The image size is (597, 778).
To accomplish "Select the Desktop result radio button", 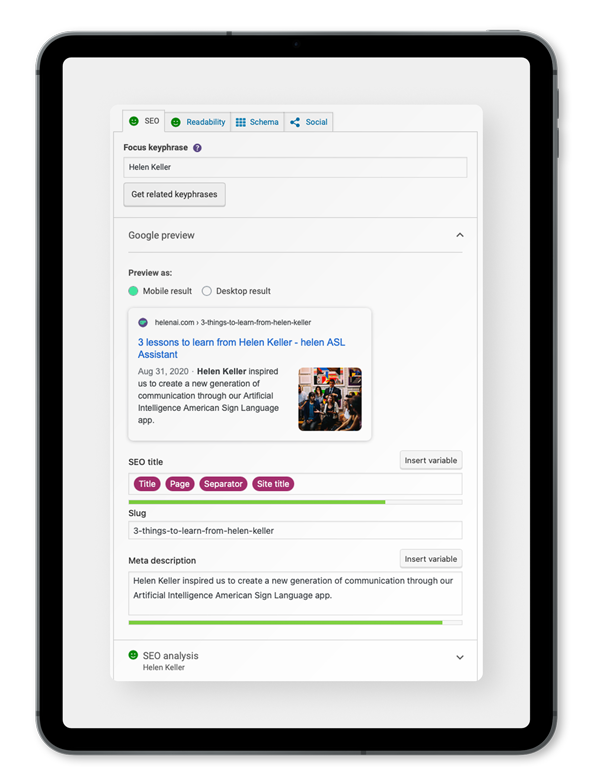I will tap(206, 291).
